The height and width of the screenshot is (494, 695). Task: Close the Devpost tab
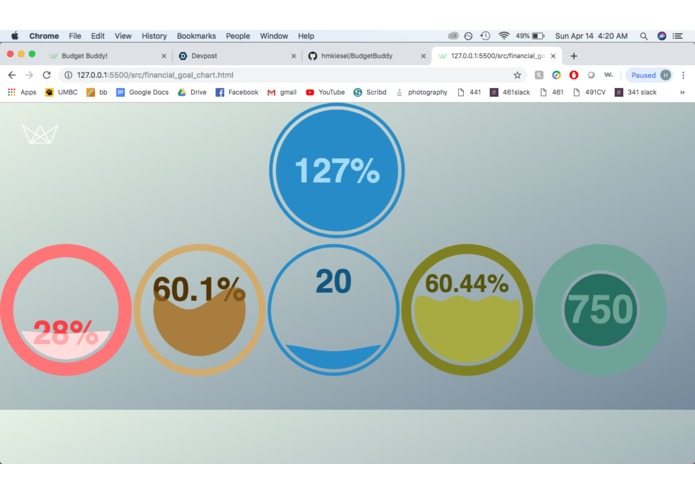(x=293, y=56)
